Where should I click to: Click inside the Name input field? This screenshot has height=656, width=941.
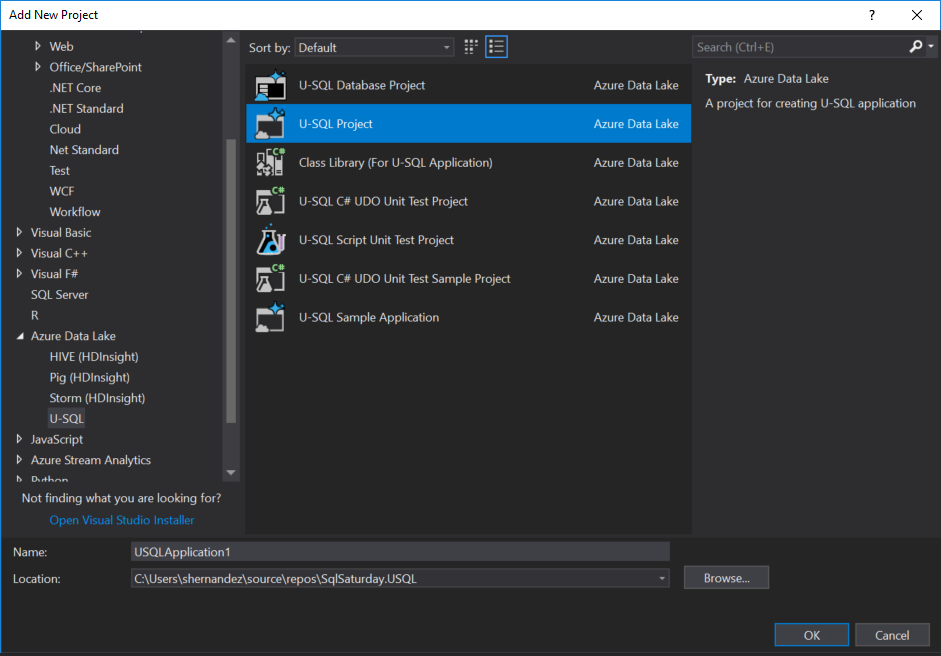[x=400, y=551]
